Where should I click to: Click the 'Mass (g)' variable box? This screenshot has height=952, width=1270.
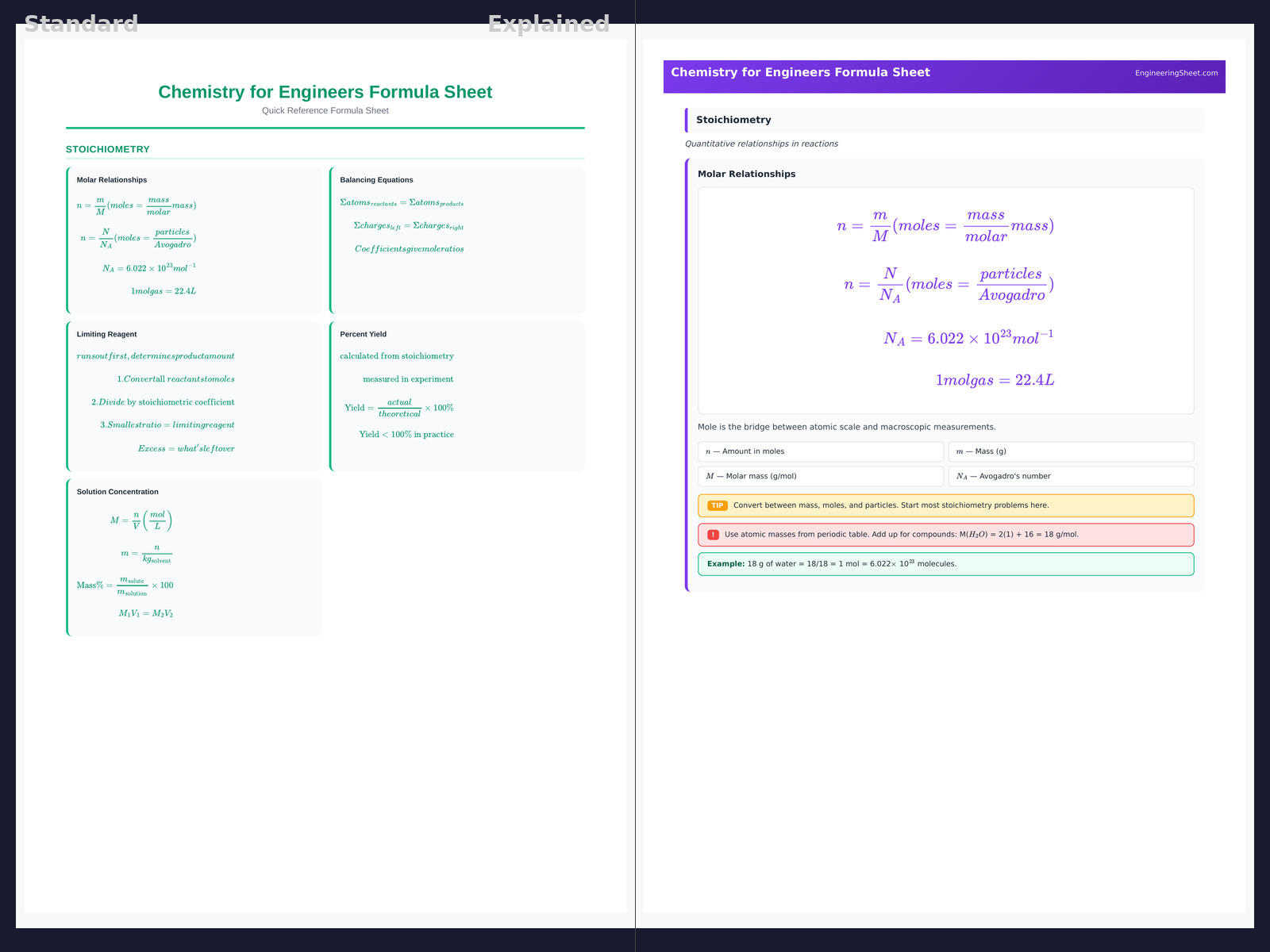click(1070, 451)
